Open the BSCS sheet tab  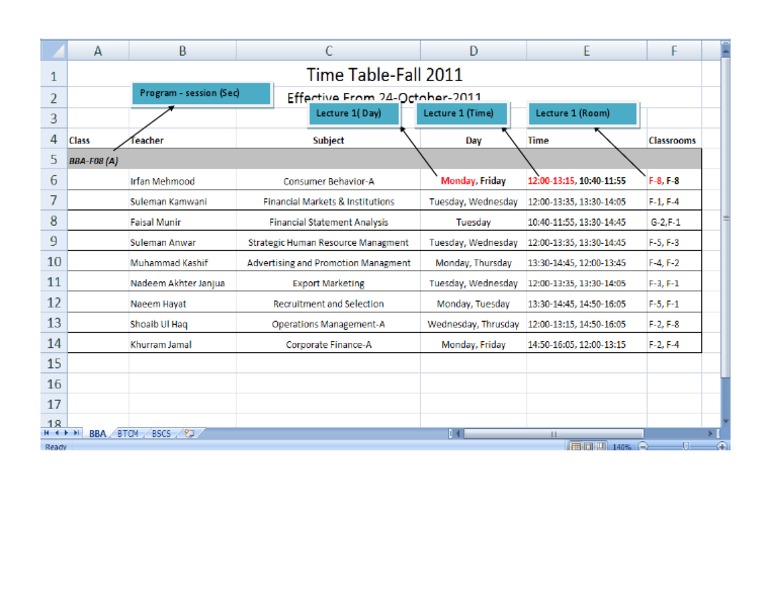pyautogui.click(x=161, y=433)
